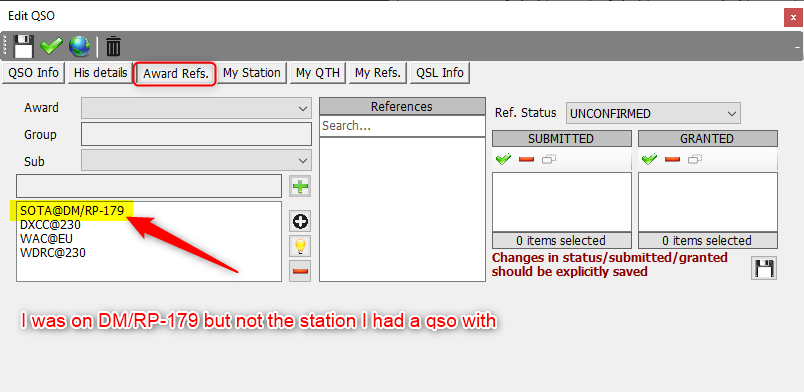Click red minus under GRANTED column

[672, 160]
